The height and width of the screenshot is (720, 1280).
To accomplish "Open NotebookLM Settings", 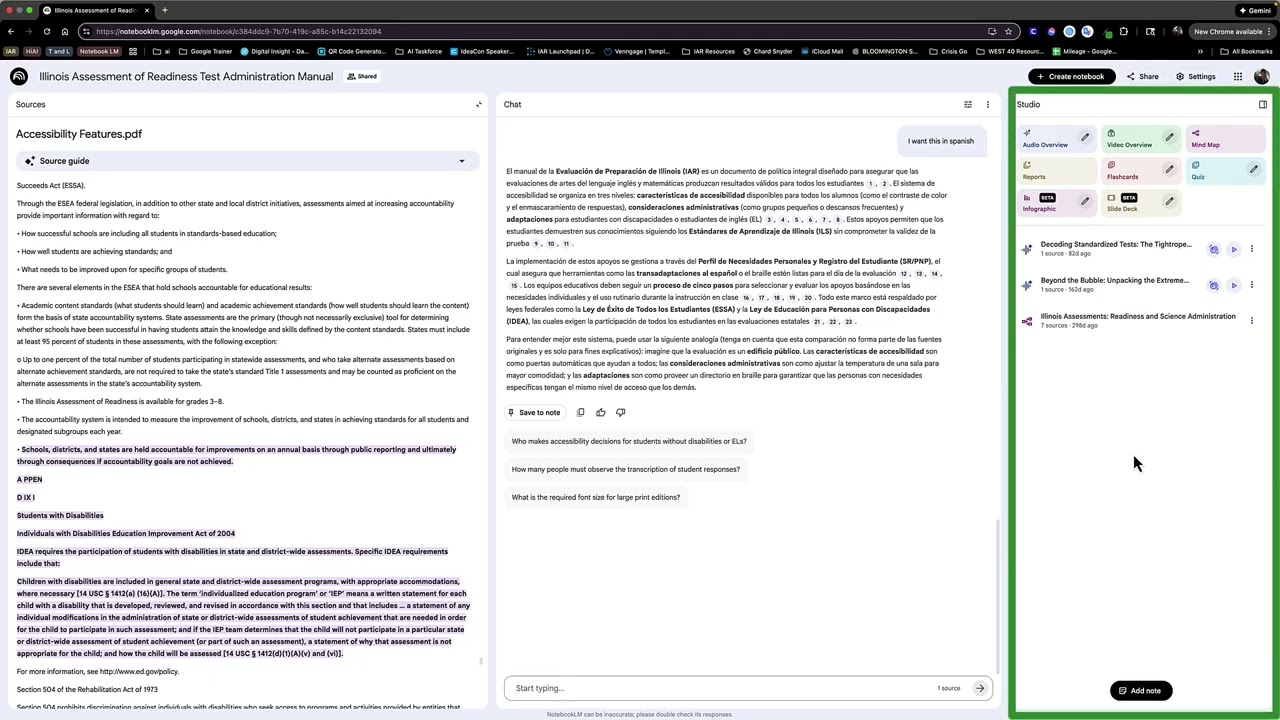I will pyautogui.click(x=1196, y=77).
